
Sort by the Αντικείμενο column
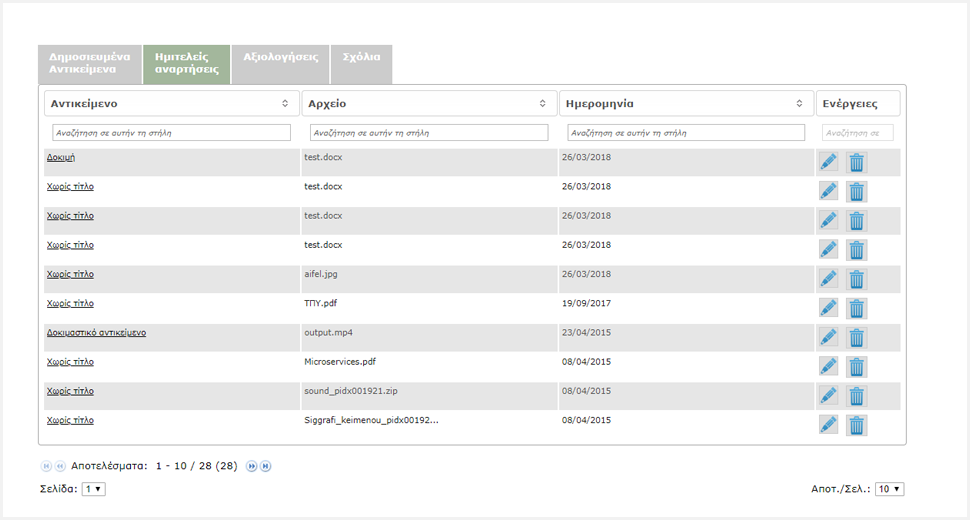(x=171, y=103)
